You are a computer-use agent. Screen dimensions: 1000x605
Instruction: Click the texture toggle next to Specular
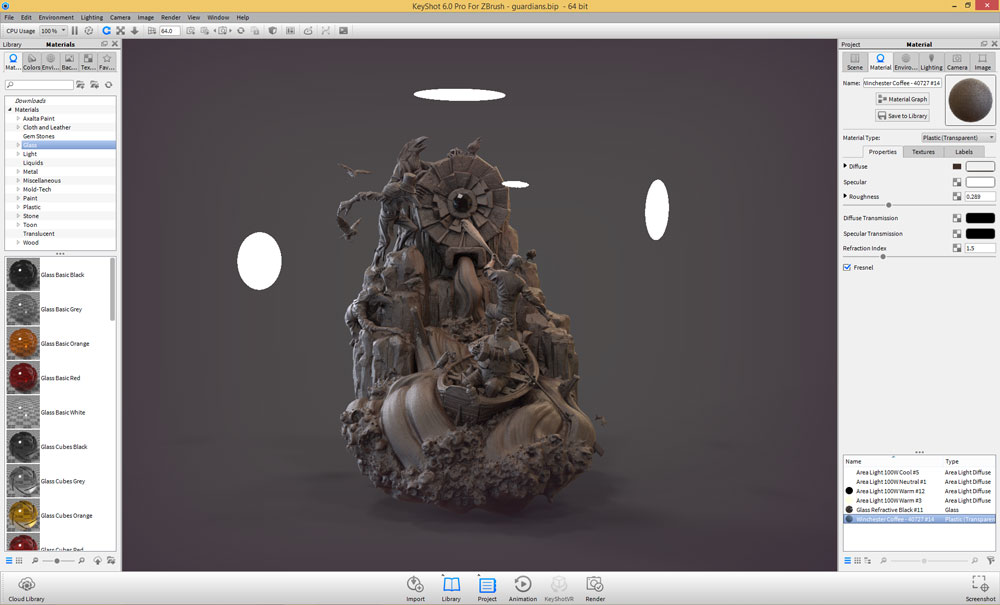957,182
